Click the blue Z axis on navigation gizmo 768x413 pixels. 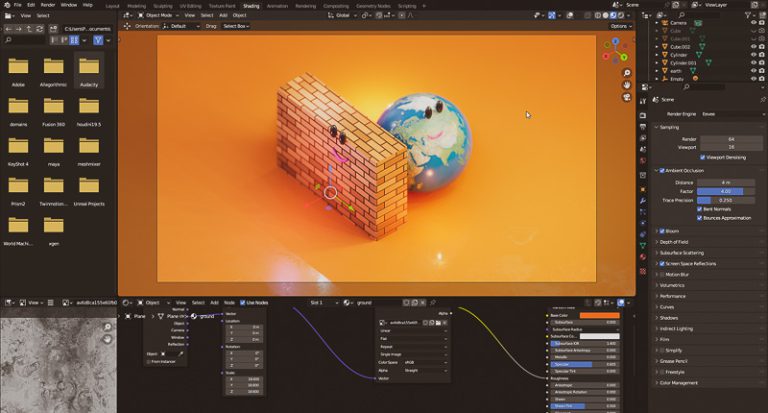pyautogui.click(x=615, y=42)
